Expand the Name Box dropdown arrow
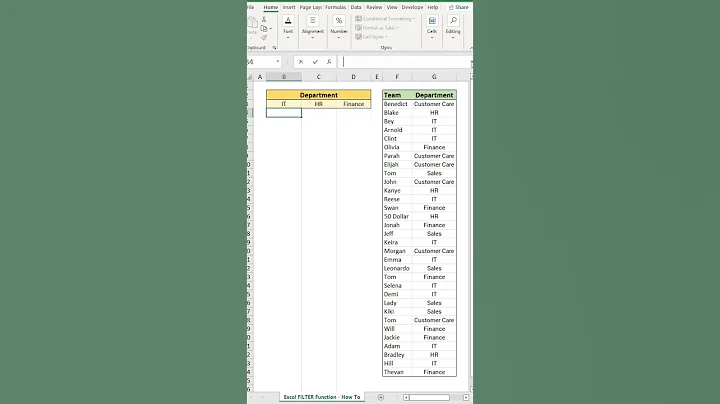Image resolution: width=720 pixels, height=404 pixels. pos(278,62)
